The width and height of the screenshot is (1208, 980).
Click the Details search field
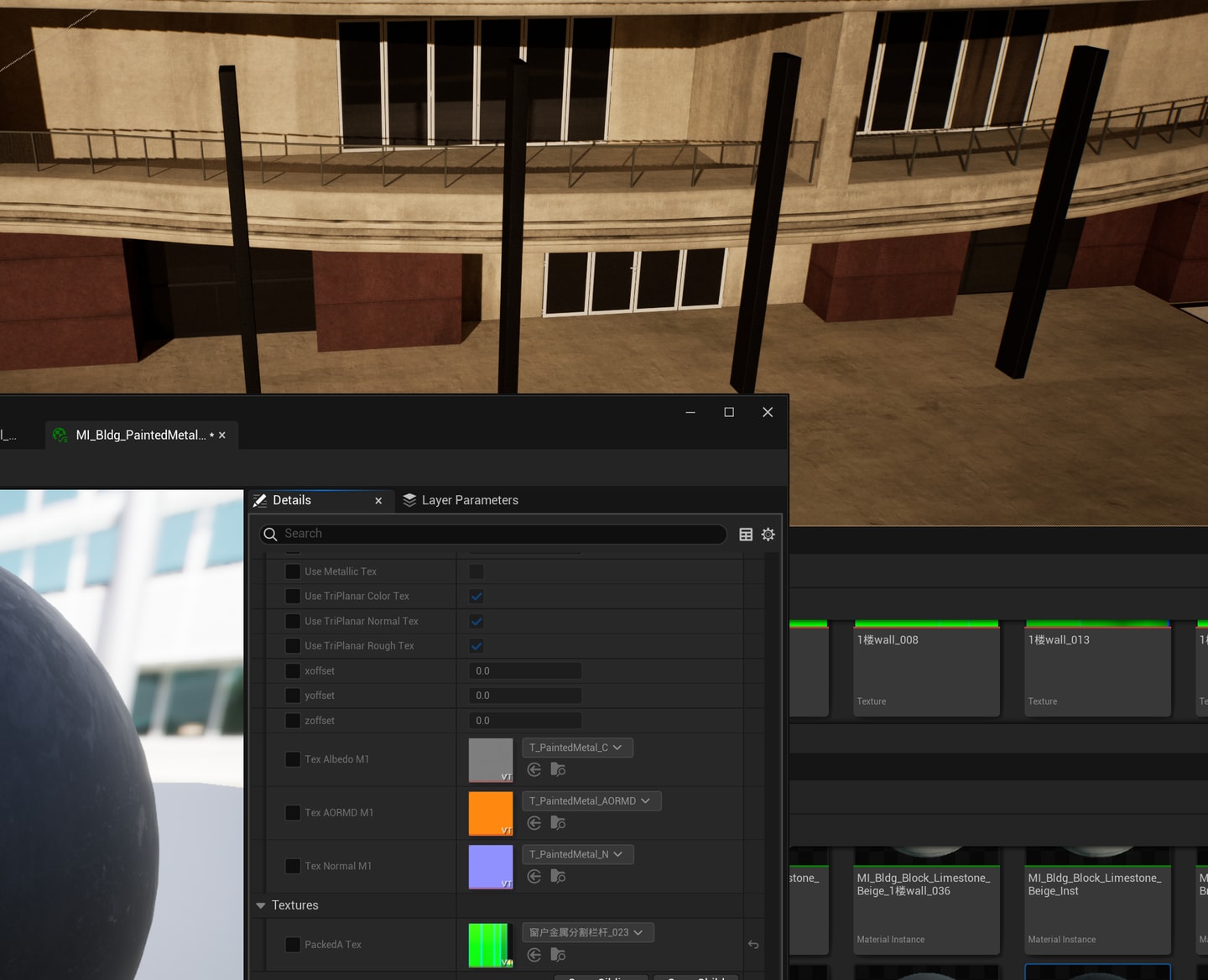point(493,534)
